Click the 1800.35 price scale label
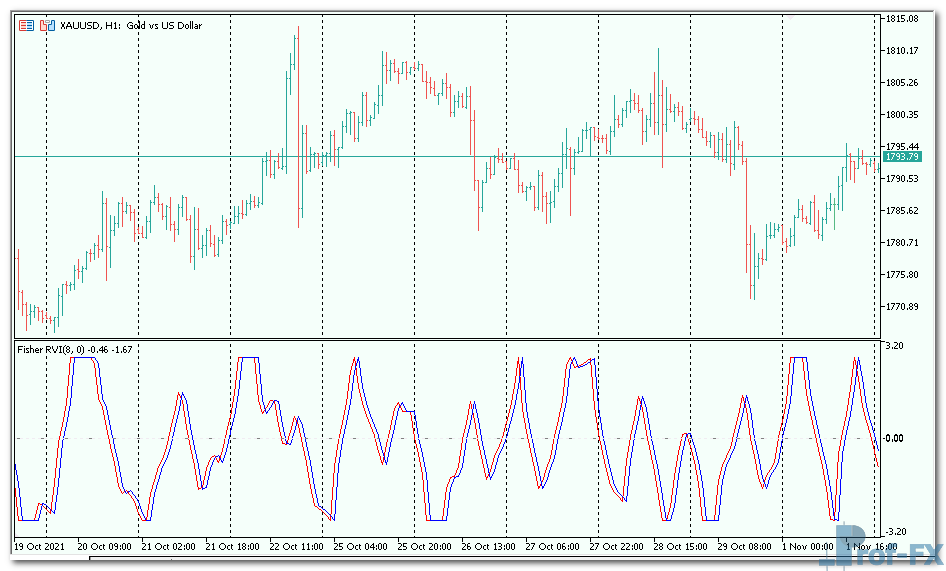The height and width of the screenshot is (571, 946). (902, 114)
